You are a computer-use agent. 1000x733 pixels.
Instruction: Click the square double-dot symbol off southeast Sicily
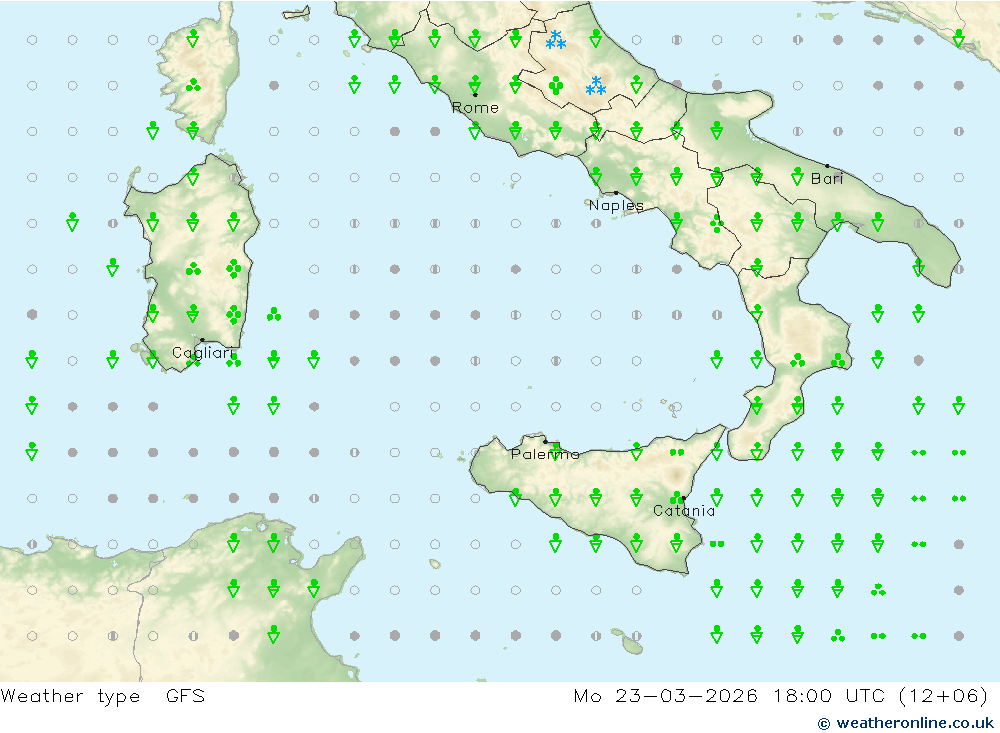pyautogui.click(x=717, y=544)
